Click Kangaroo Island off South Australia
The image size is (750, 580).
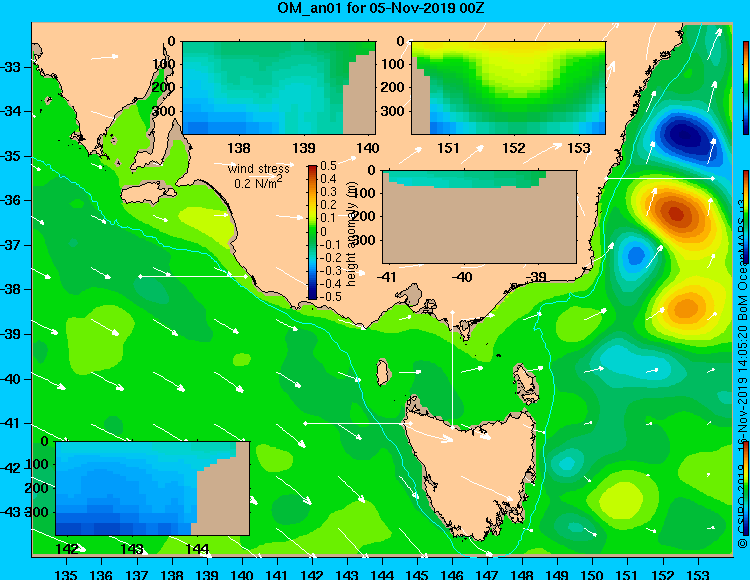[149, 193]
